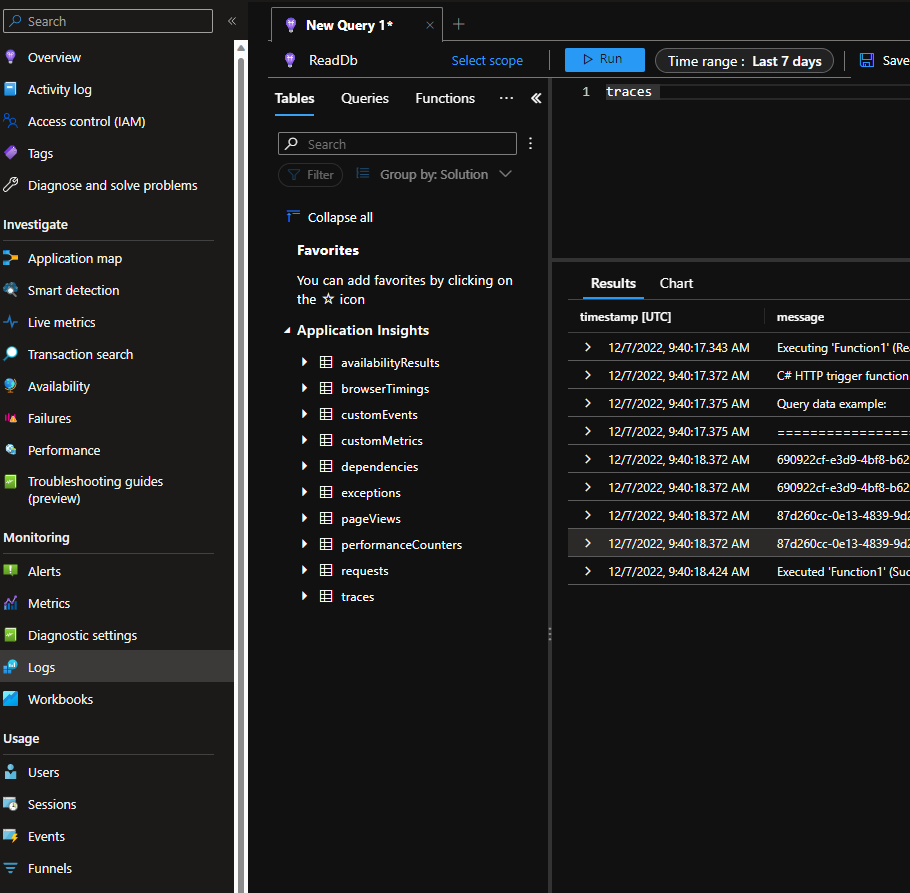Click the Funnels icon
Image resolution: width=910 pixels, height=893 pixels.
[10, 868]
